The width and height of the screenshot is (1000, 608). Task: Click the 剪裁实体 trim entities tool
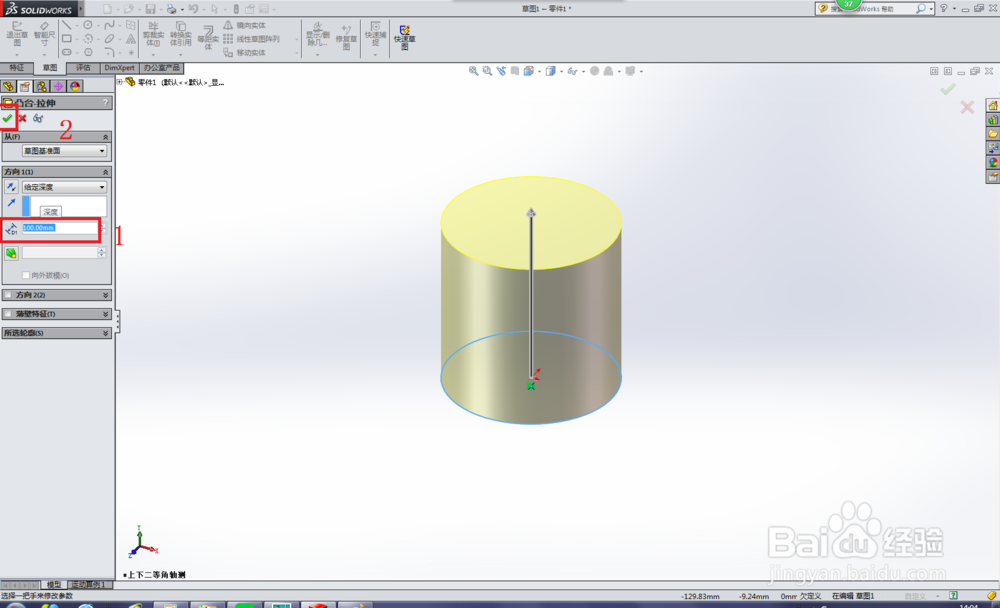pyautogui.click(x=153, y=34)
